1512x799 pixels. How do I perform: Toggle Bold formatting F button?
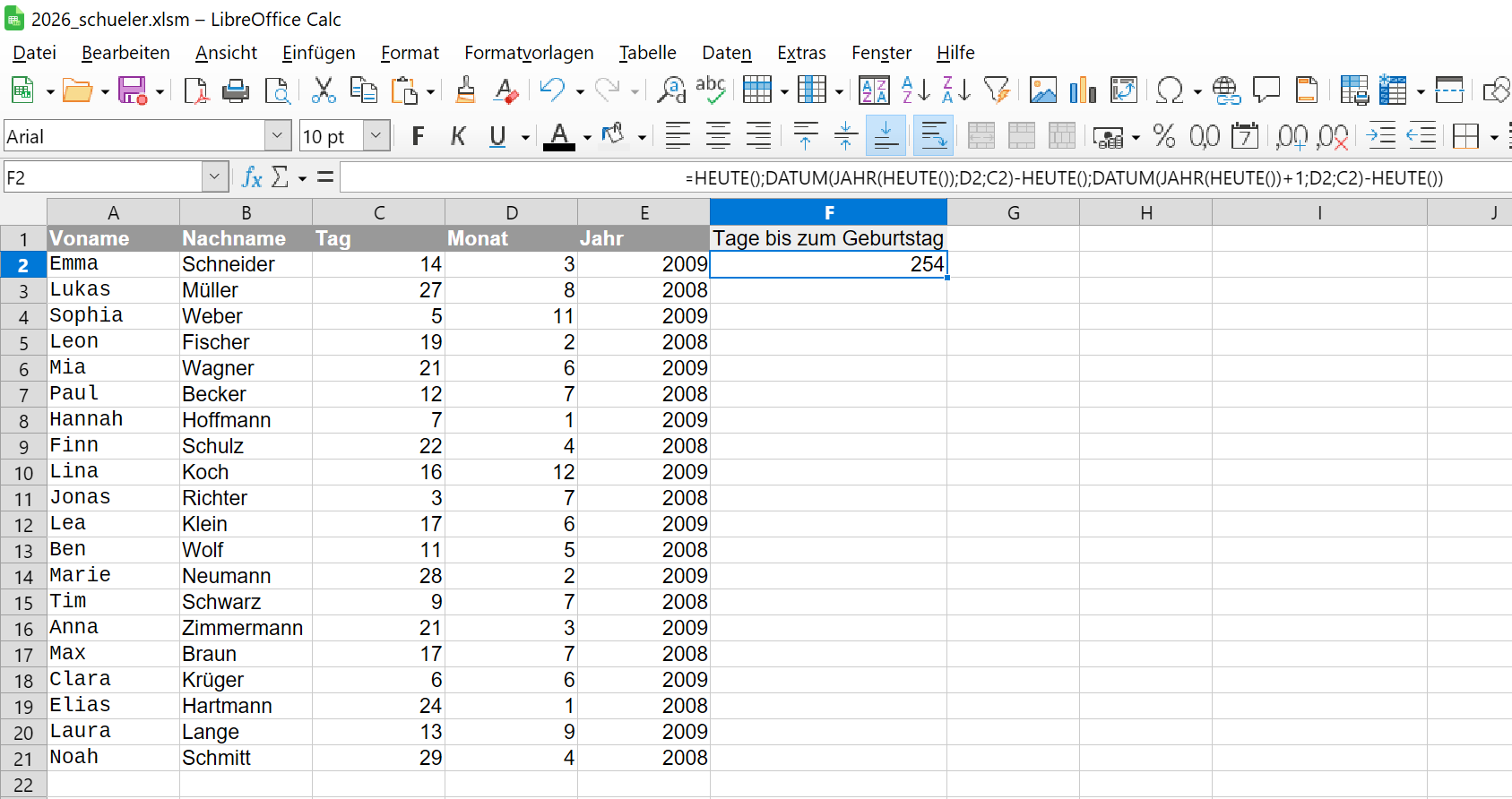point(418,136)
